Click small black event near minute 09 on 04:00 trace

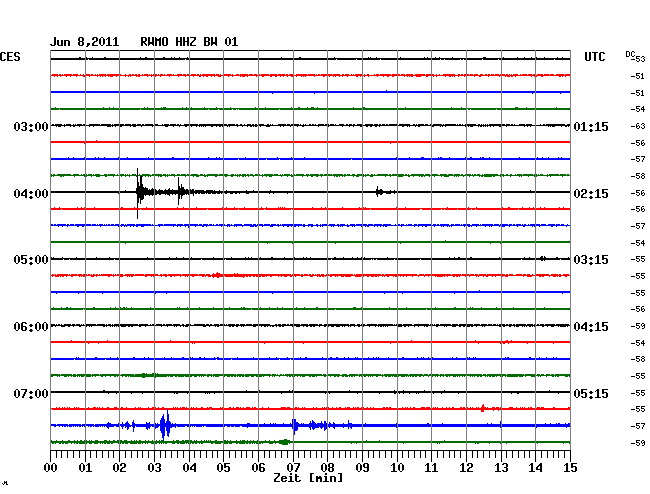(381, 192)
